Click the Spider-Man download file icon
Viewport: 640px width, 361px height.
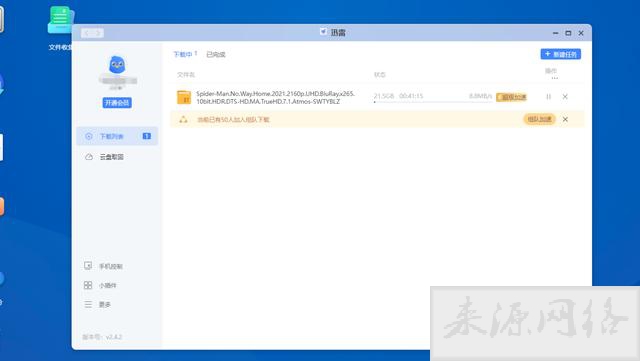(184, 97)
